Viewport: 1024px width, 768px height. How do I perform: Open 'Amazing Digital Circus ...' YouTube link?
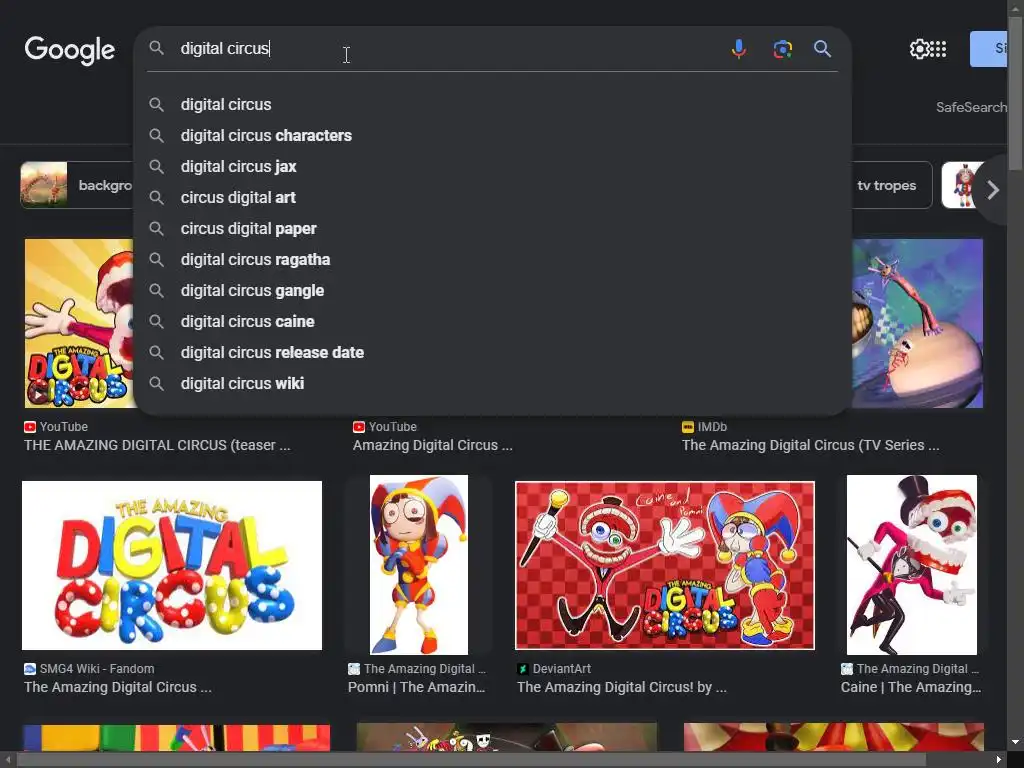(x=432, y=445)
